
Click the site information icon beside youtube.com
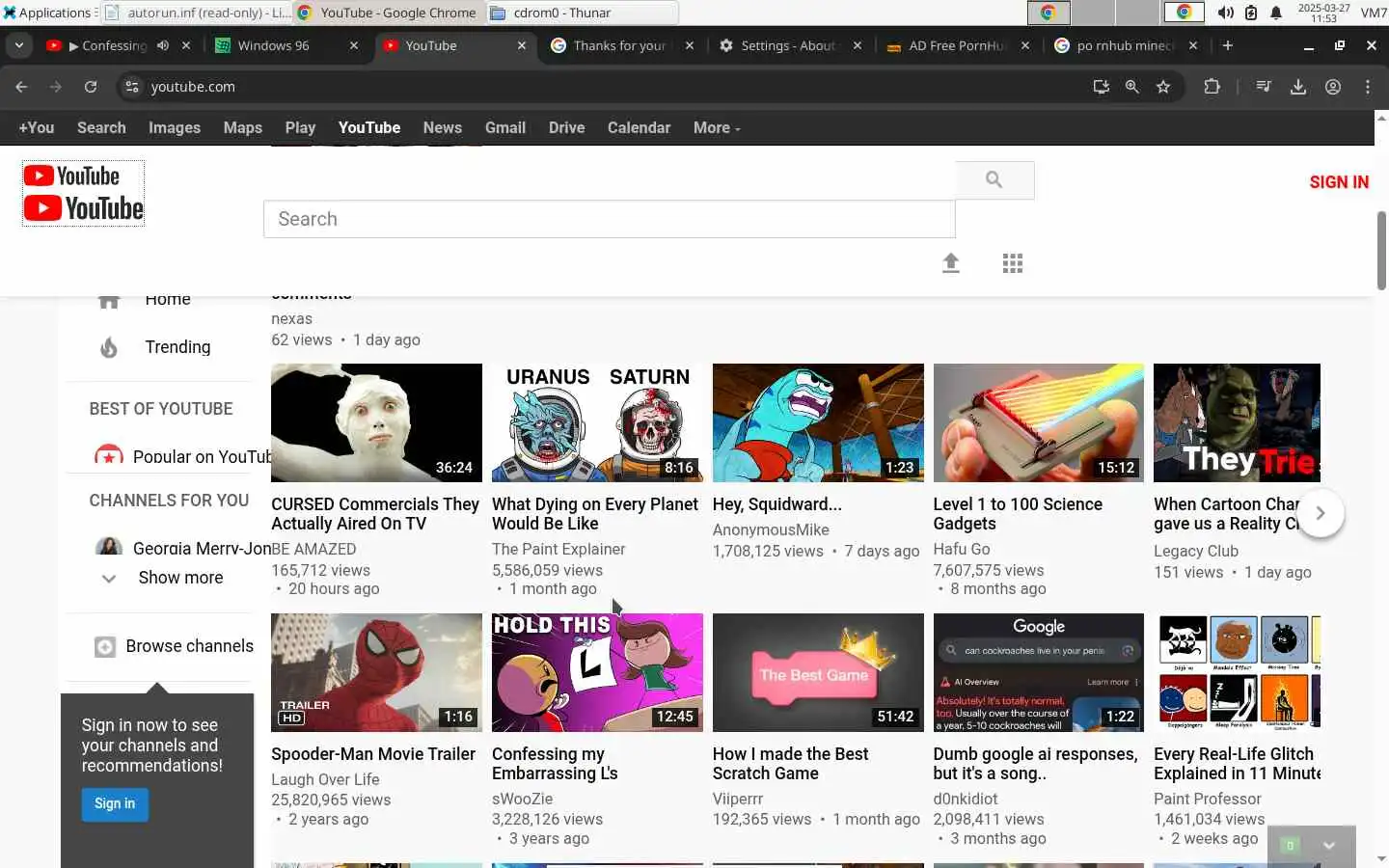click(132, 87)
